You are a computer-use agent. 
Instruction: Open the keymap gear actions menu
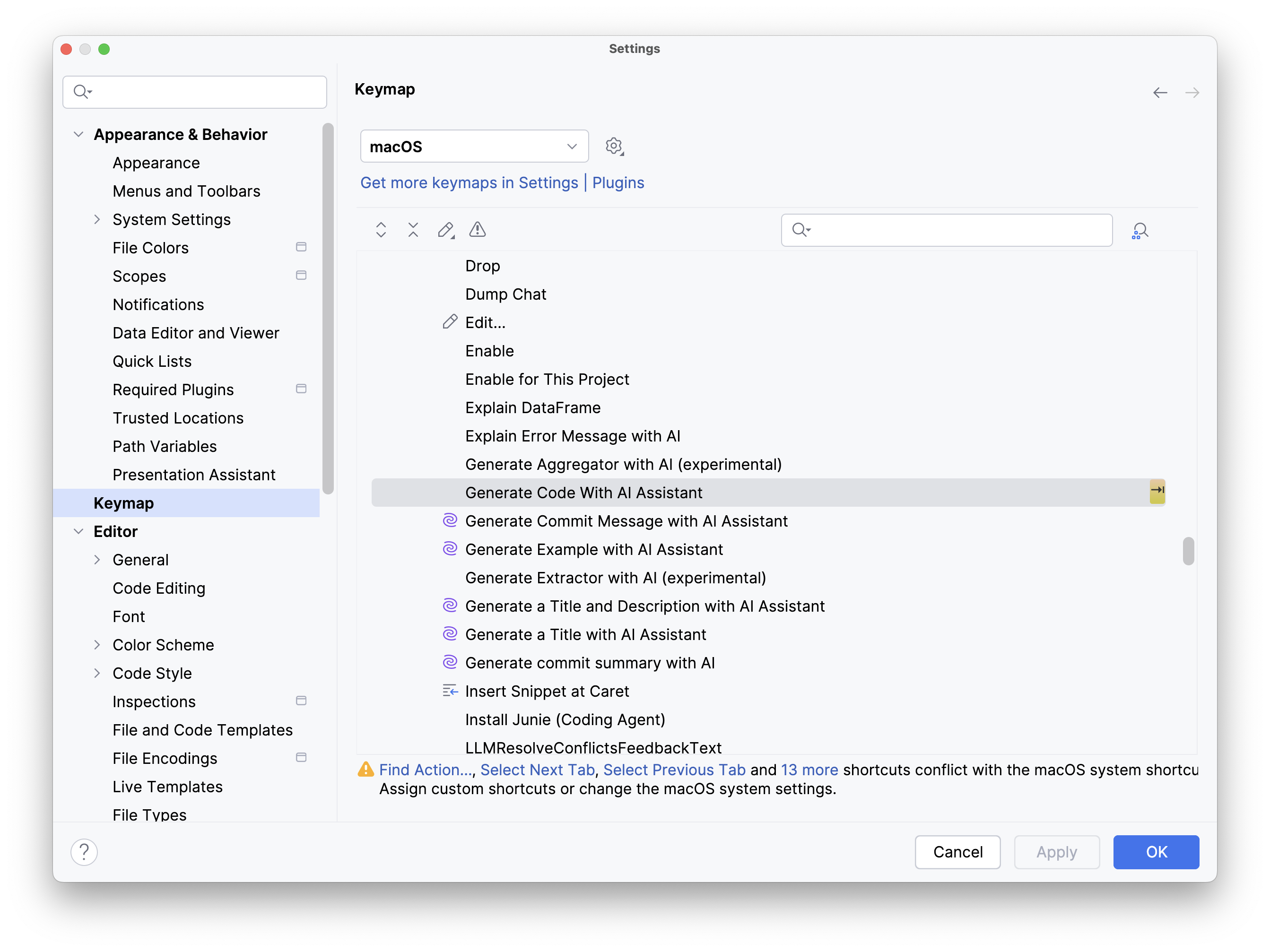point(614,147)
